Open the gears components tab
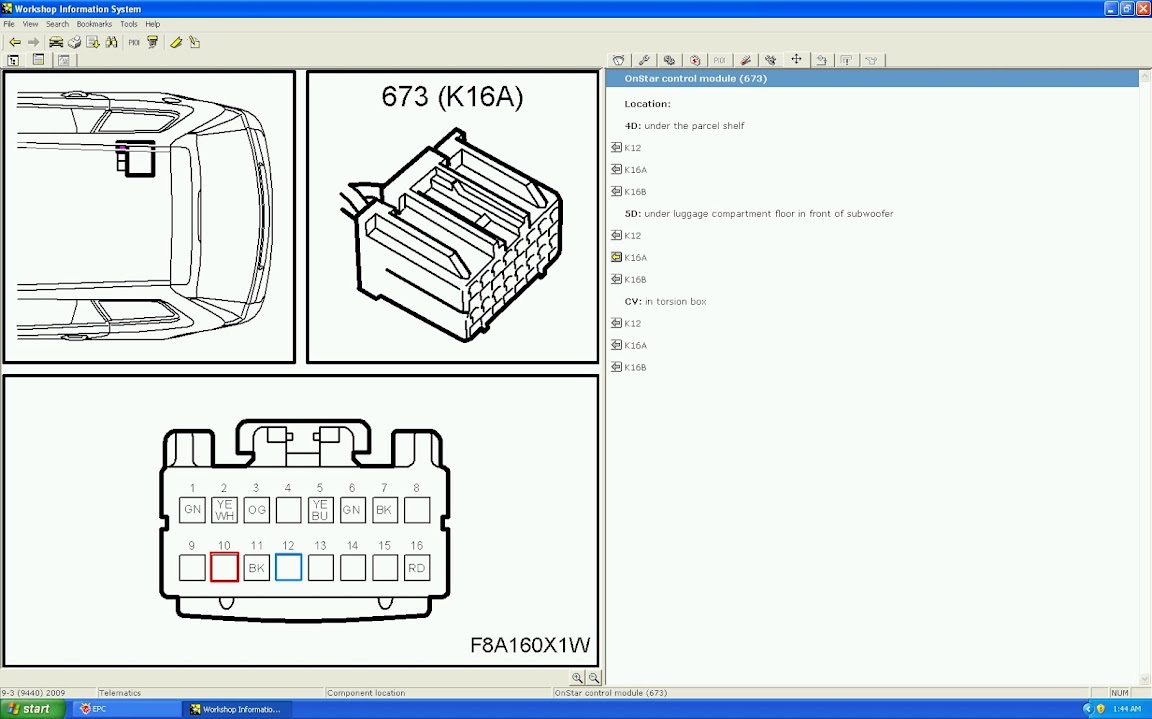This screenshot has height=719, width=1152. pyautogui.click(x=669, y=60)
